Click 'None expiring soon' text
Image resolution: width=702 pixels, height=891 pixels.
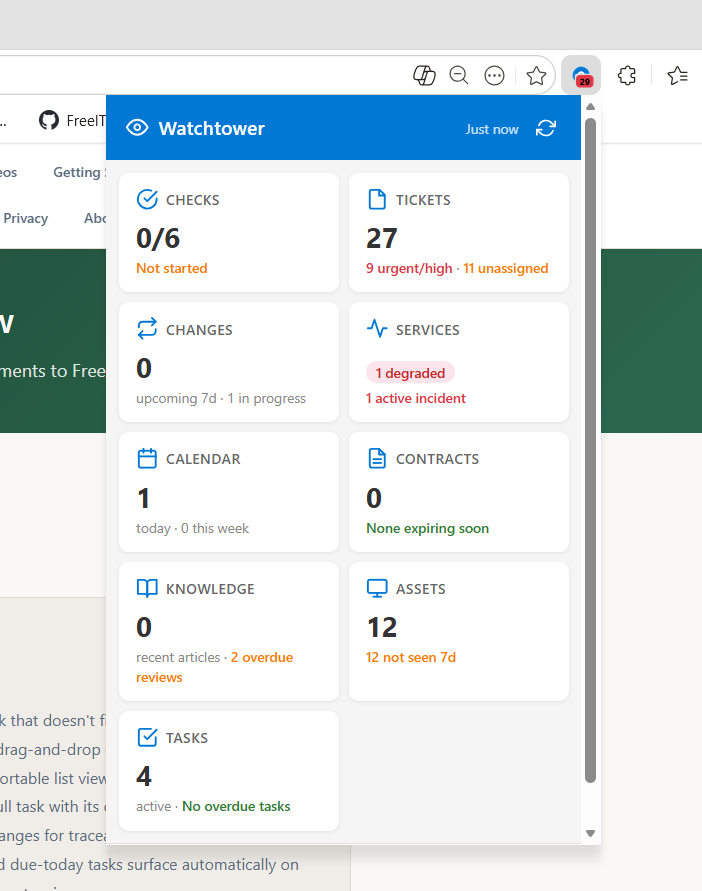[427, 528]
